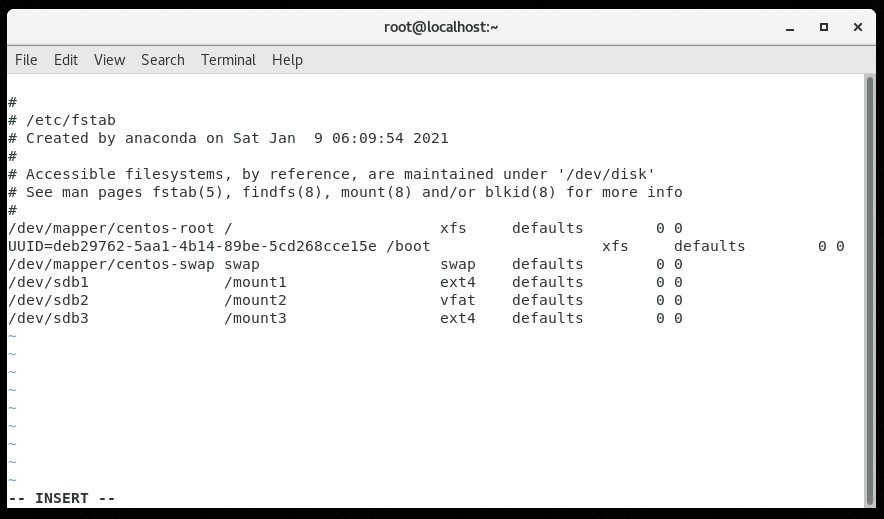Close the root@localhost terminal window
Image resolution: width=884 pixels, height=519 pixels.
(858, 27)
